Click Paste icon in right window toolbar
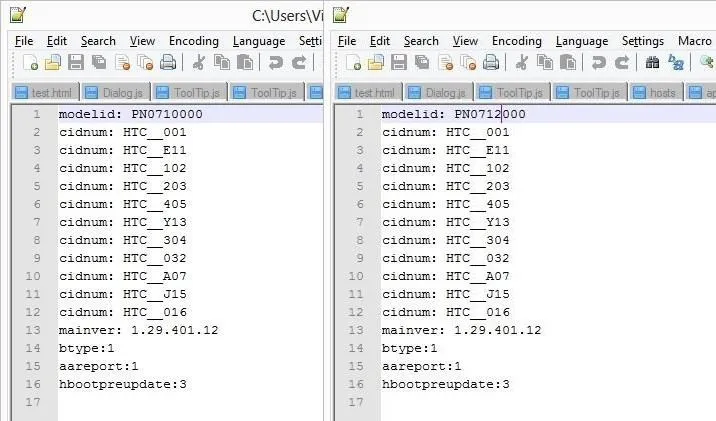This screenshot has height=421, width=716. pos(568,62)
